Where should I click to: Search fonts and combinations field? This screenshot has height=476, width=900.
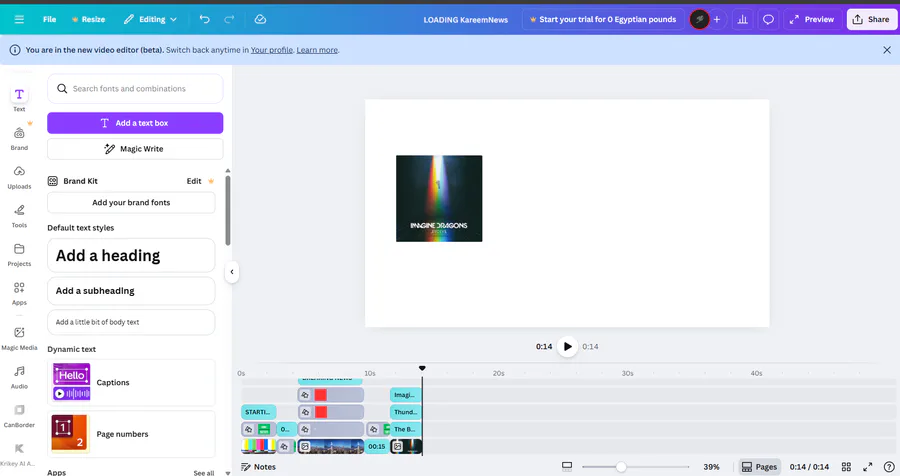[135, 88]
